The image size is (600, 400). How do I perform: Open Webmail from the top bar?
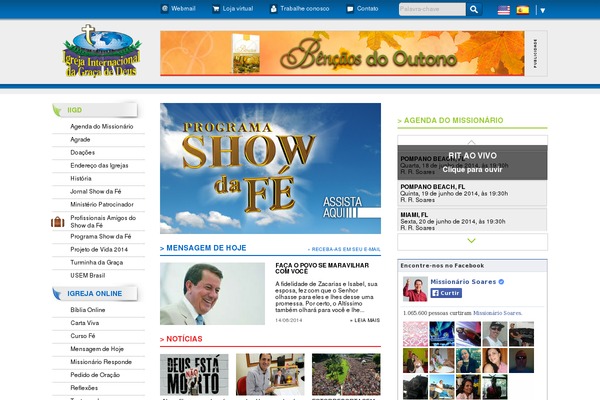coord(183,8)
